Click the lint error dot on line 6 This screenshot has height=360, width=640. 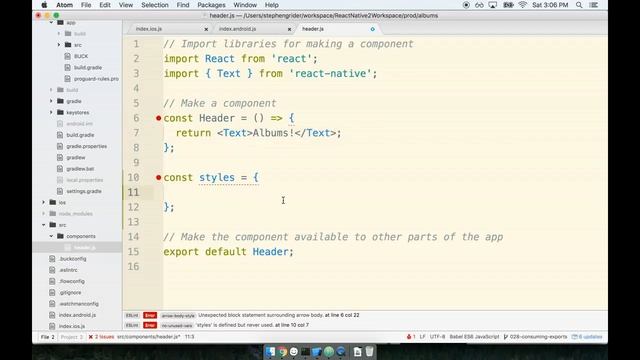click(158, 118)
